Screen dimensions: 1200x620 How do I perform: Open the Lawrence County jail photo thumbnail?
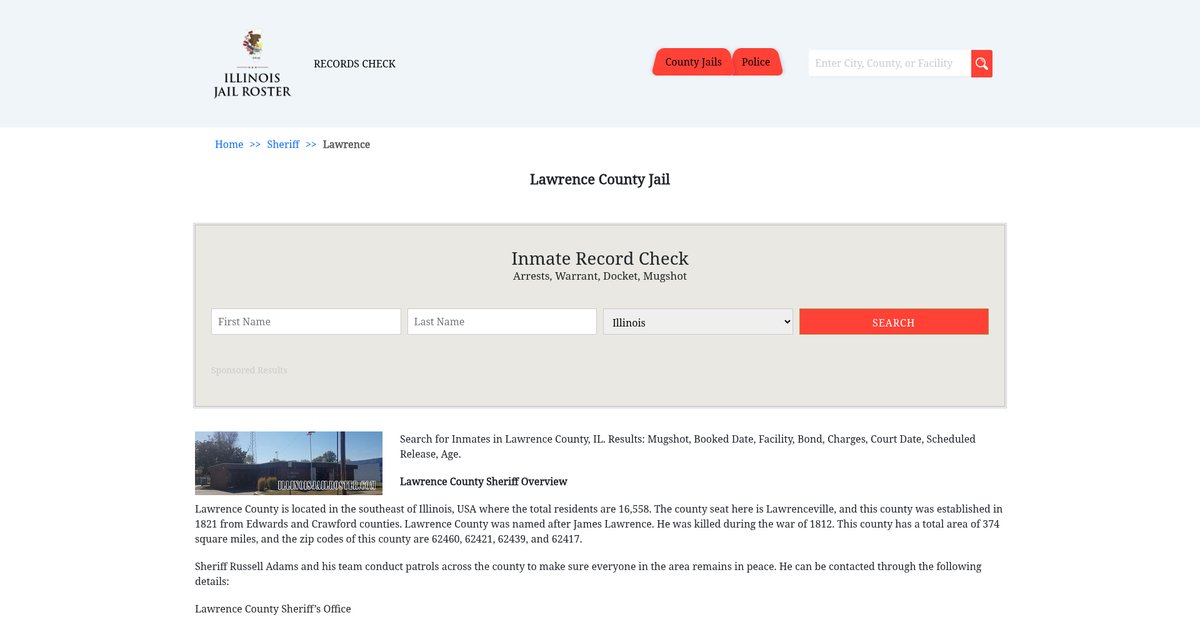(x=289, y=463)
